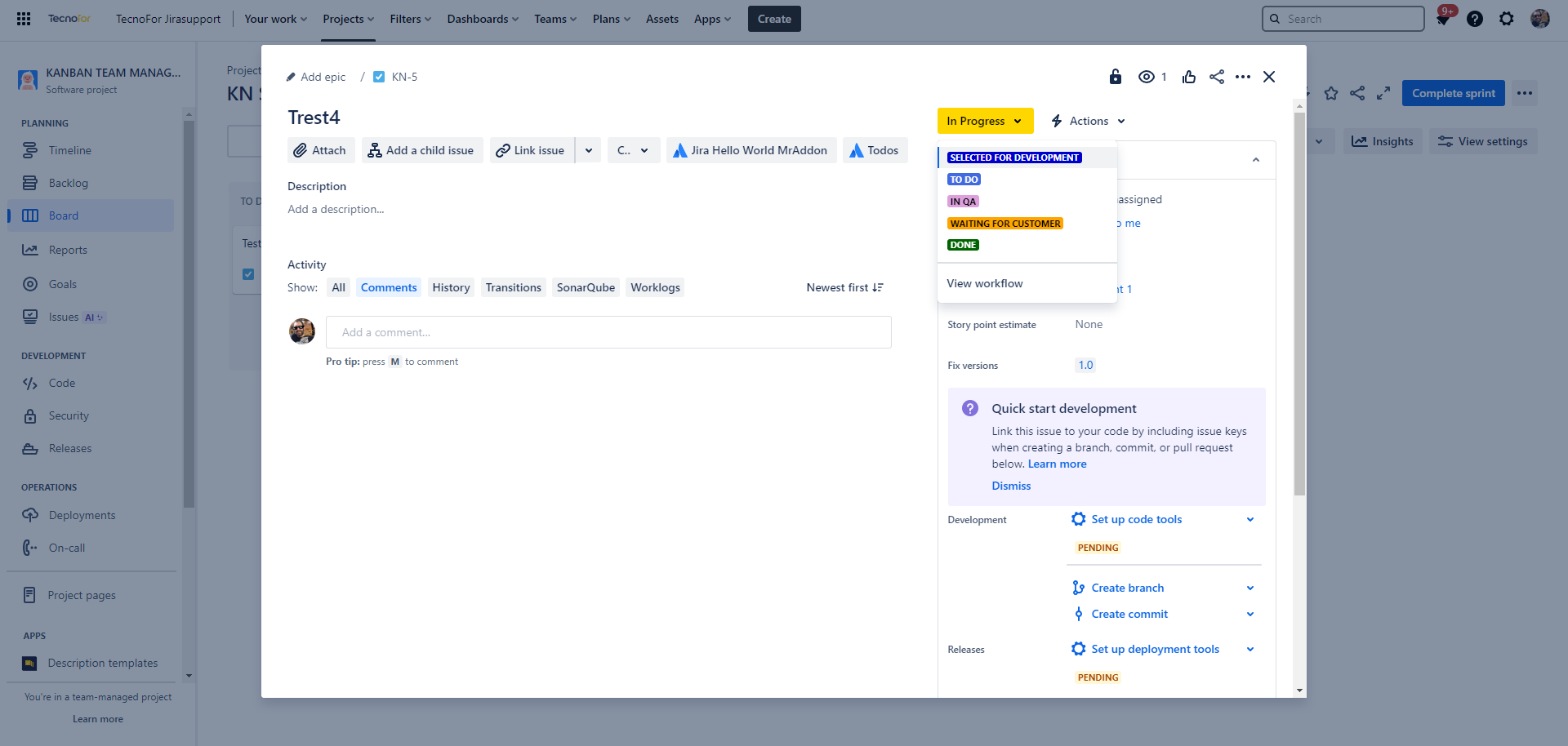Click the Attach paperclip button
Image resolution: width=1568 pixels, height=746 pixels.
click(321, 150)
